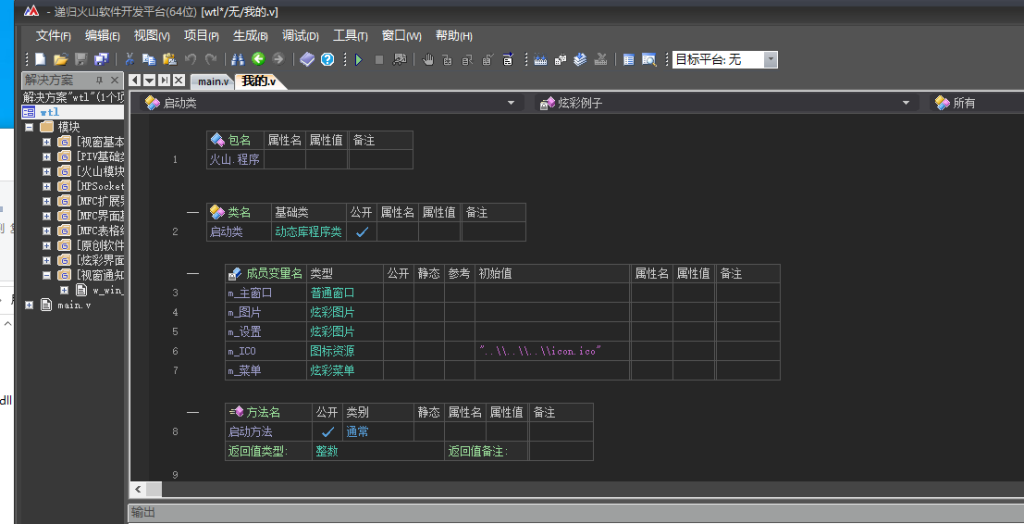Switch to the 我的.v tab
Screen dimensions: 1024x524
pyautogui.click(x=259, y=81)
